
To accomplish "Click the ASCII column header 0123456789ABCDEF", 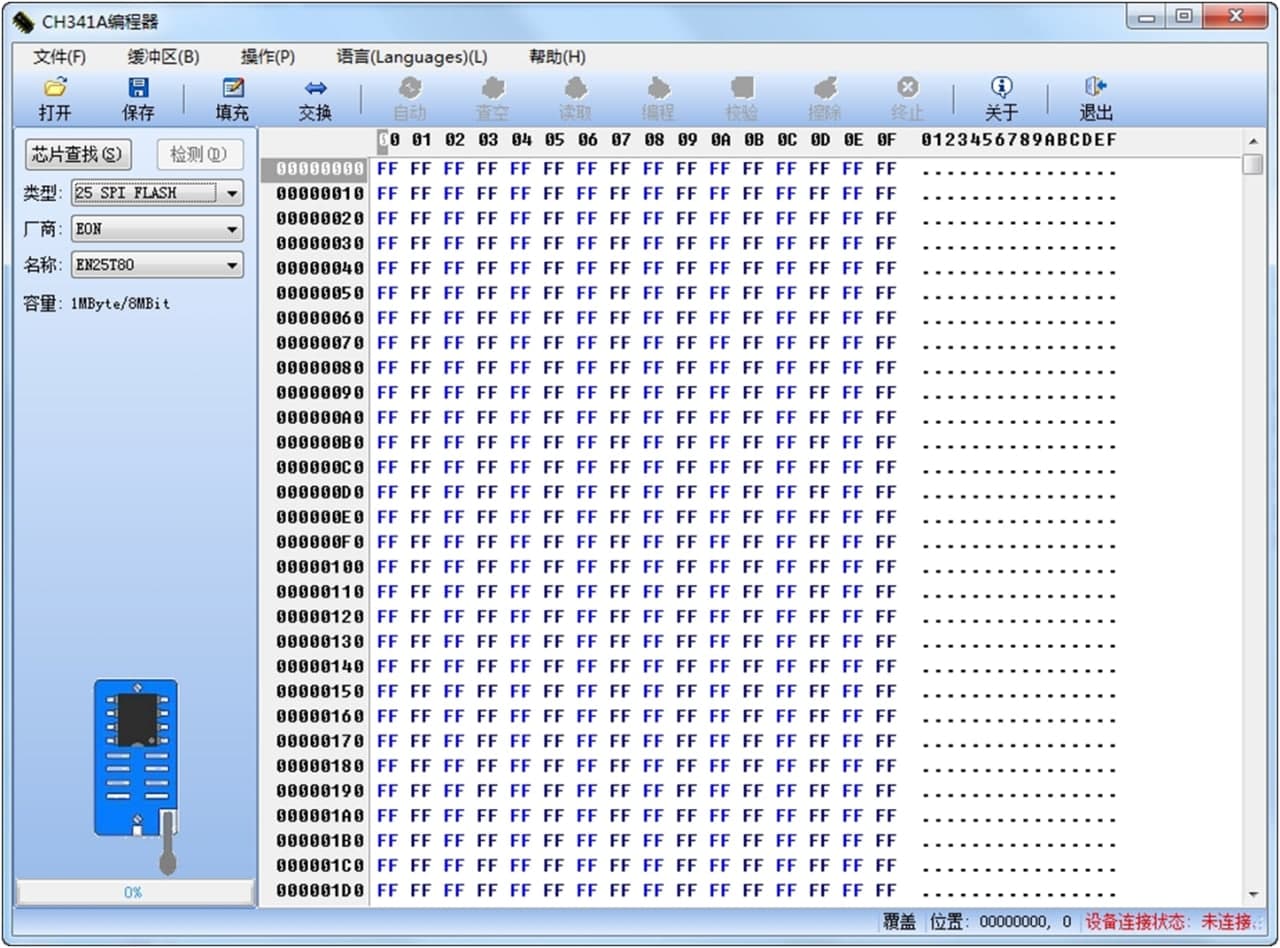I will (1019, 141).
